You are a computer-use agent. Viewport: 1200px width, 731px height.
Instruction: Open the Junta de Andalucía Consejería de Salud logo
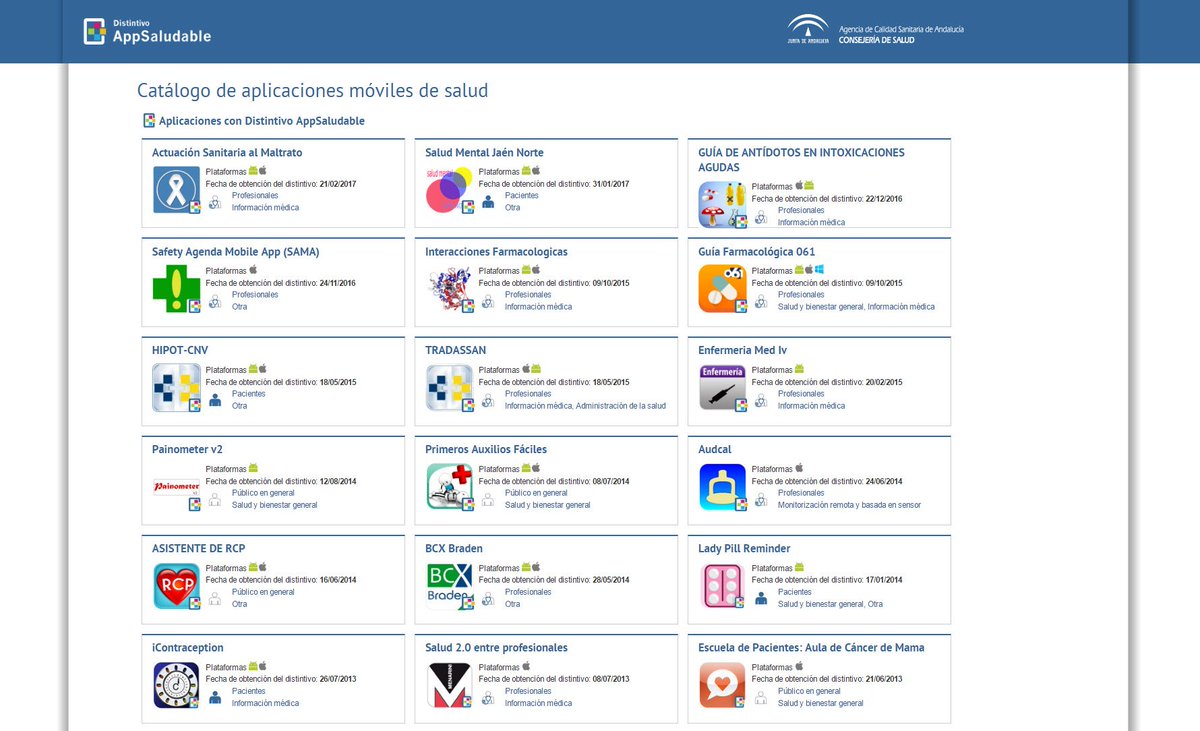[x=875, y=30]
